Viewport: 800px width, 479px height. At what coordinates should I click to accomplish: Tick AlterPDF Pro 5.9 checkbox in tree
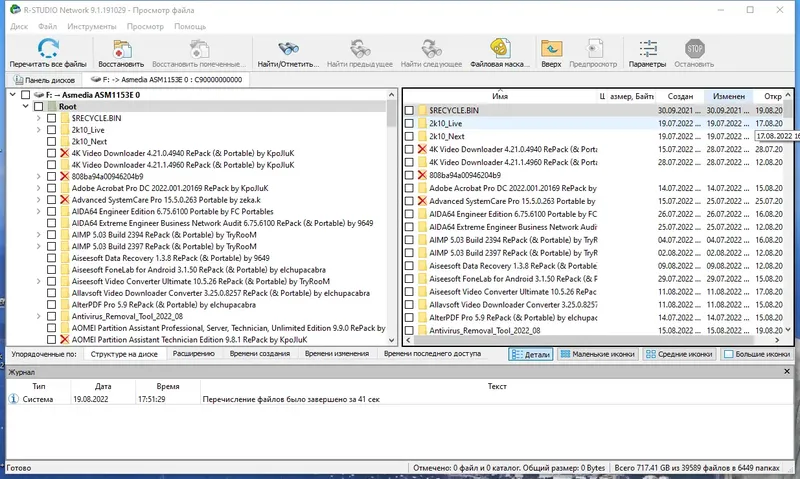(x=52, y=305)
